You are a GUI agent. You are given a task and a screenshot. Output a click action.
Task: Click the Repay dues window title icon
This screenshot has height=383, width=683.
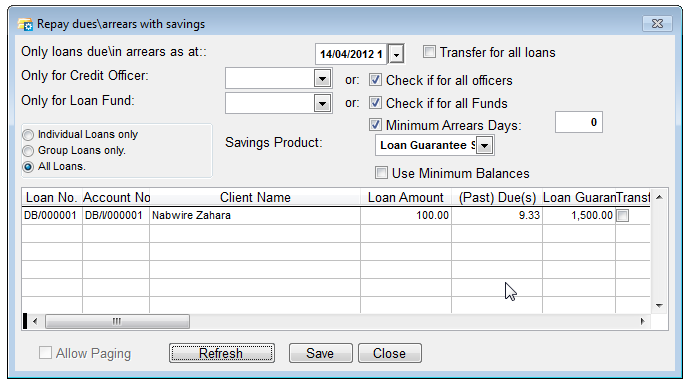pos(25,24)
